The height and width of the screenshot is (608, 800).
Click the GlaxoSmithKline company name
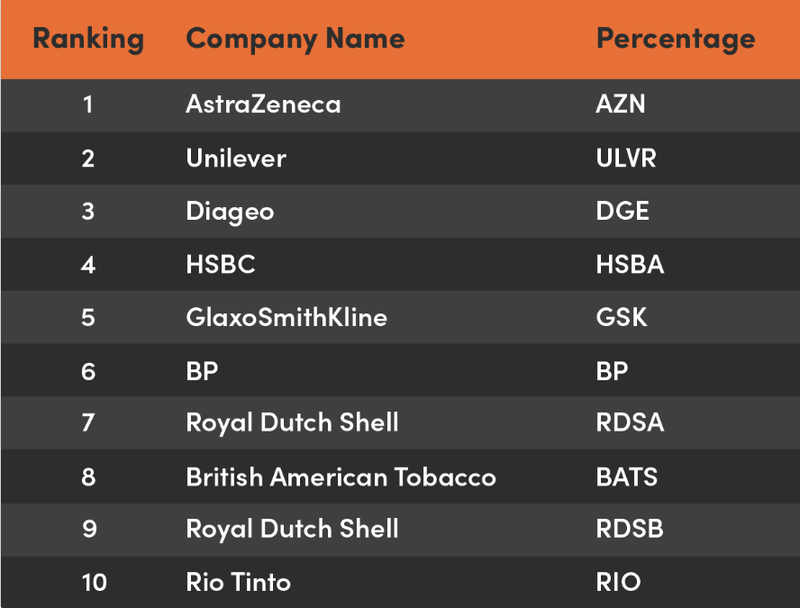click(x=286, y=317)
